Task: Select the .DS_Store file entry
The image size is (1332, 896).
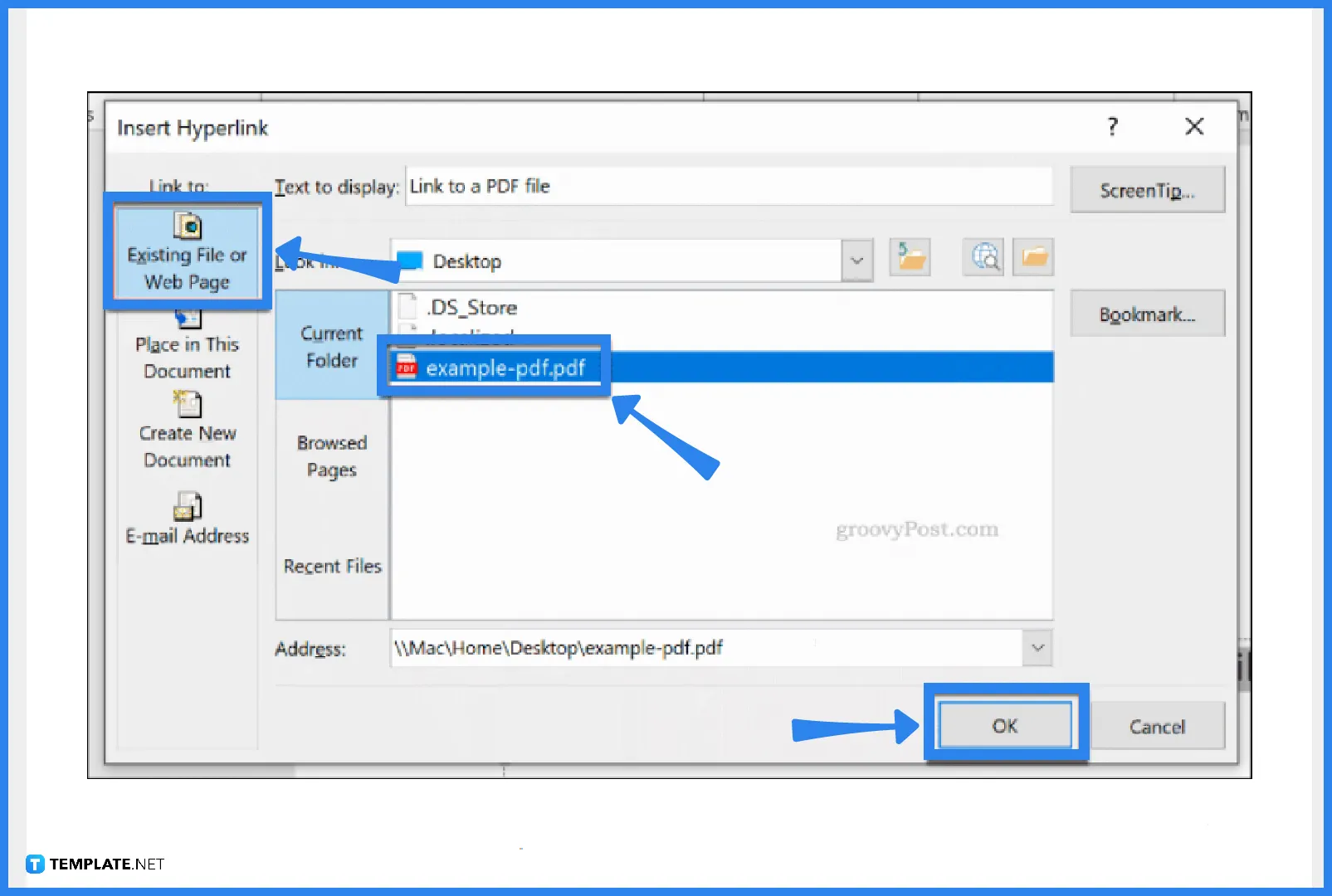Action: click(471, 307)
